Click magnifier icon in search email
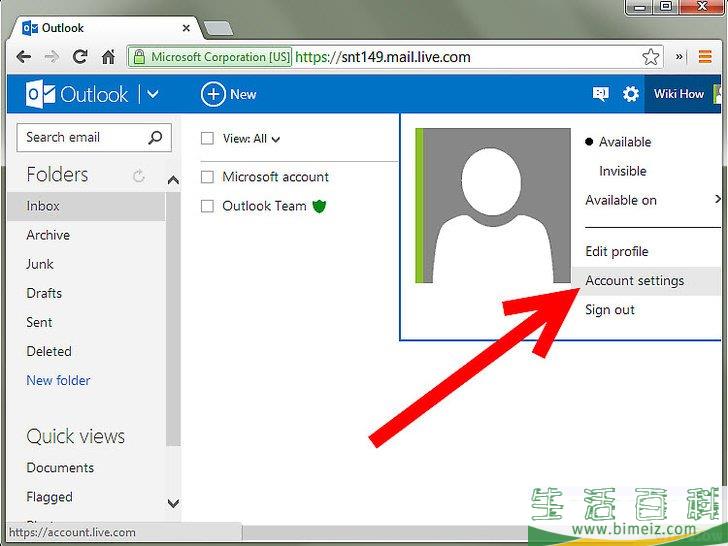This screenshot has width=728, height=546. pos(155,137)
